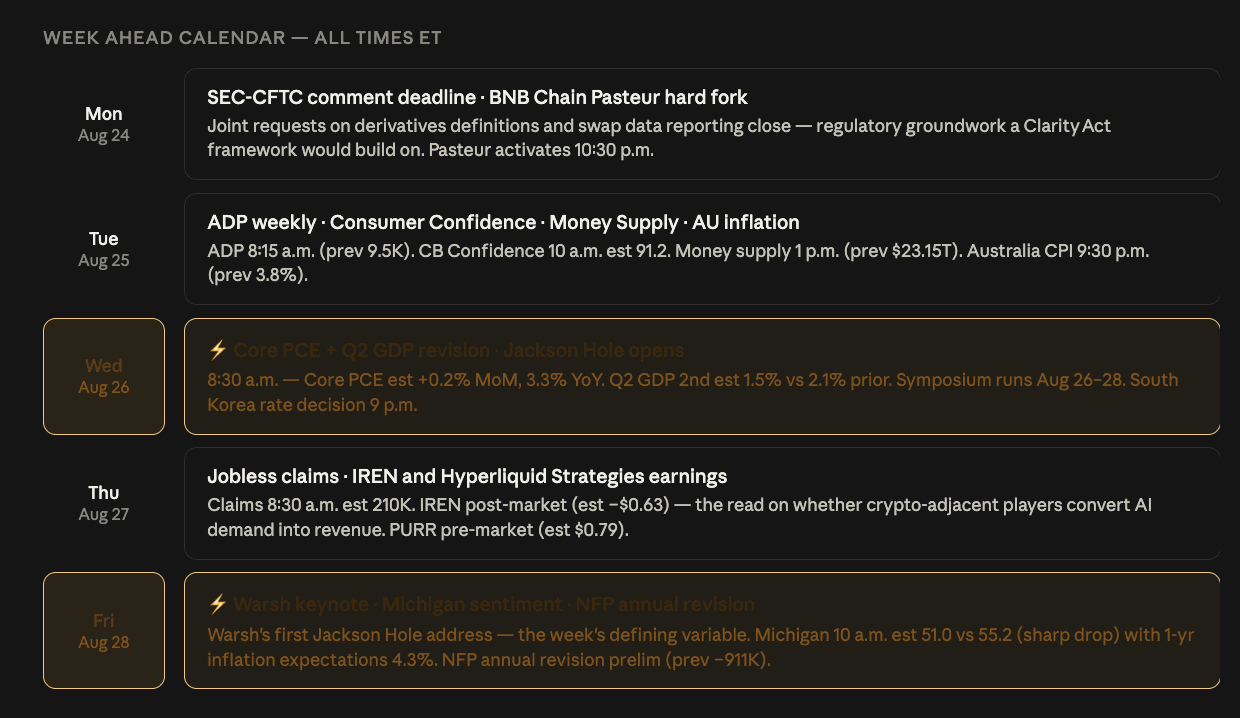Select the Tue Aug 25 date label

click(104, 249)
